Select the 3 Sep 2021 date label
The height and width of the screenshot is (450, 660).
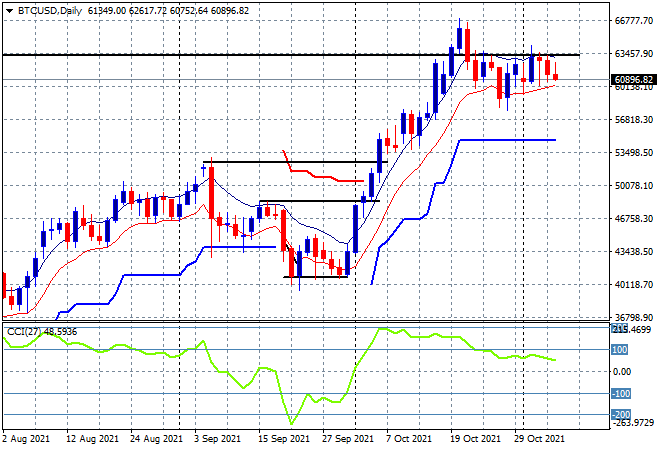217,439
